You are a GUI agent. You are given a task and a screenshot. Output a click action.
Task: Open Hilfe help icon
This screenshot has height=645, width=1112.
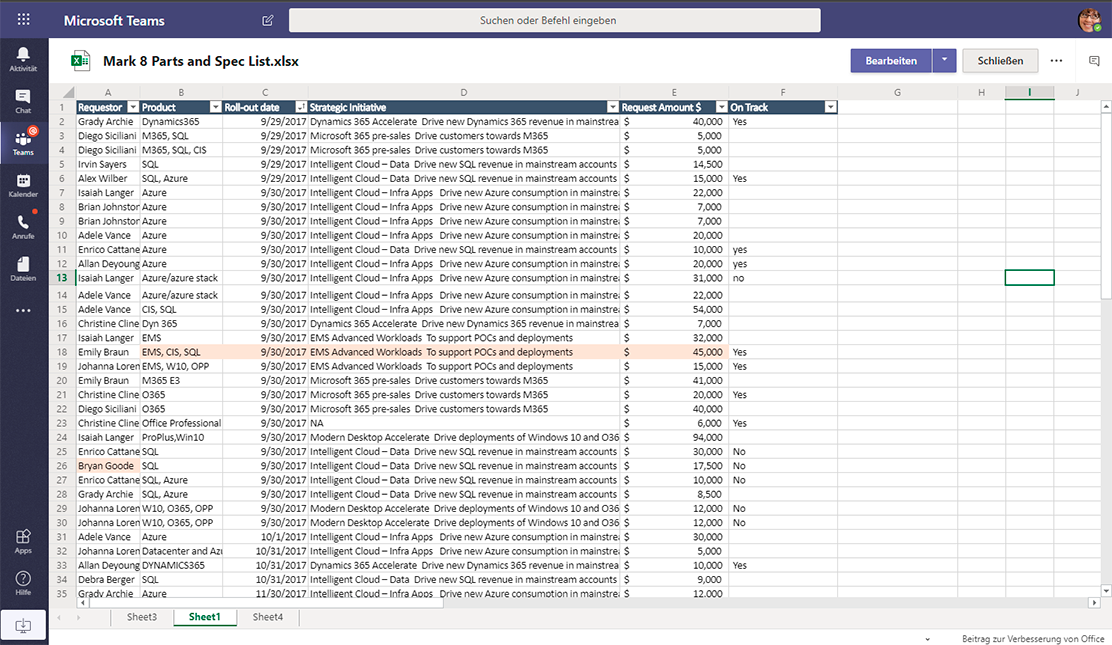click(23, 583)
